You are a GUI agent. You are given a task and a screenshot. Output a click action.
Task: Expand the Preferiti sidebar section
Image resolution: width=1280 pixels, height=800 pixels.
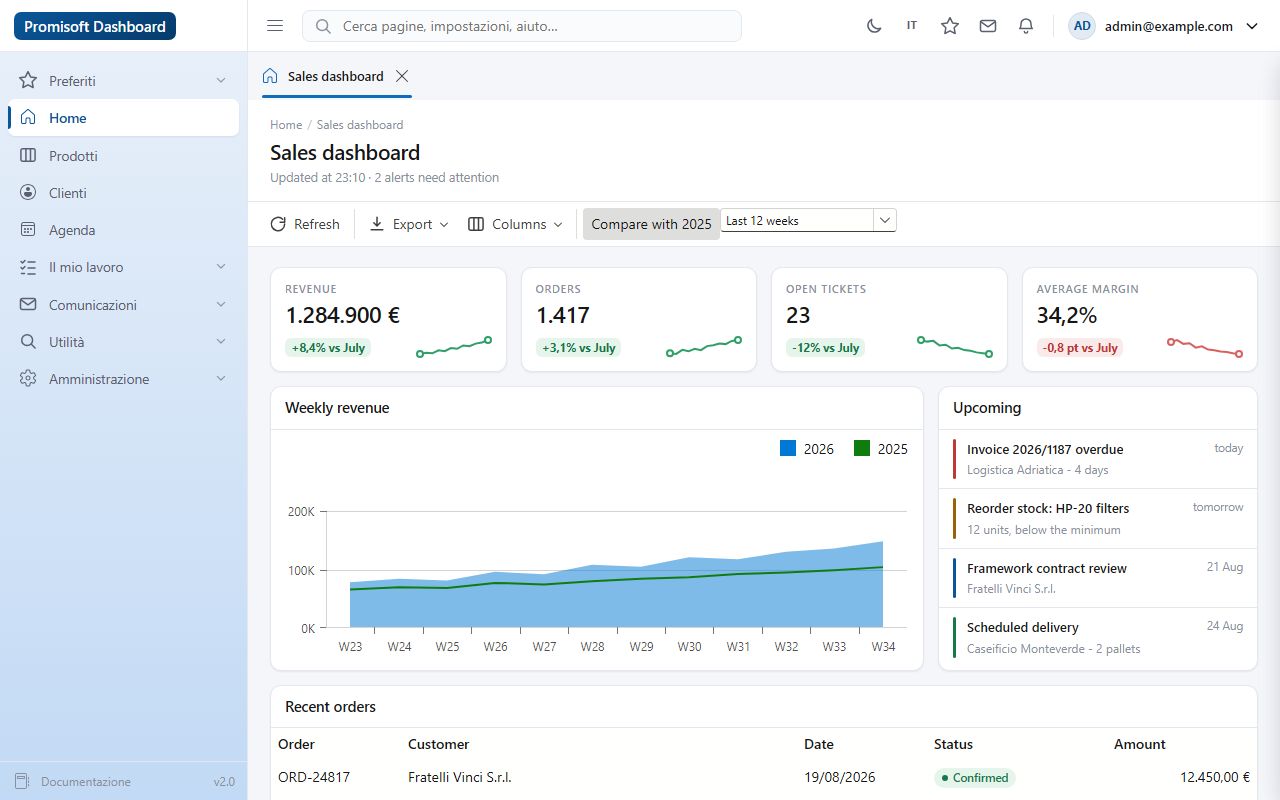[123, 81]
